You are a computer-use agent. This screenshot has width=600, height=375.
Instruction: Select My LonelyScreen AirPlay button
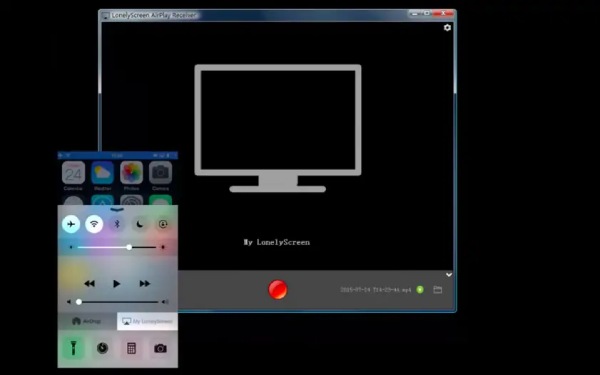click(147, 321)
